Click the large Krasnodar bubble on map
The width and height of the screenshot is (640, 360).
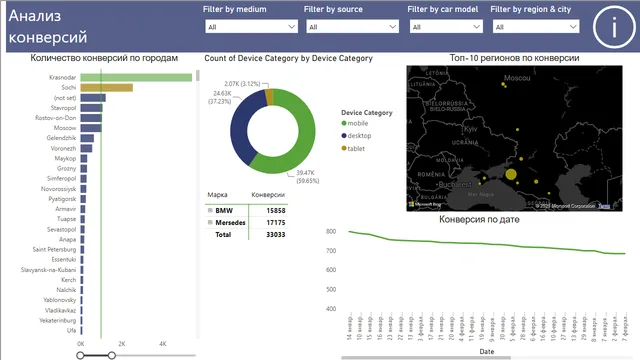511,175
